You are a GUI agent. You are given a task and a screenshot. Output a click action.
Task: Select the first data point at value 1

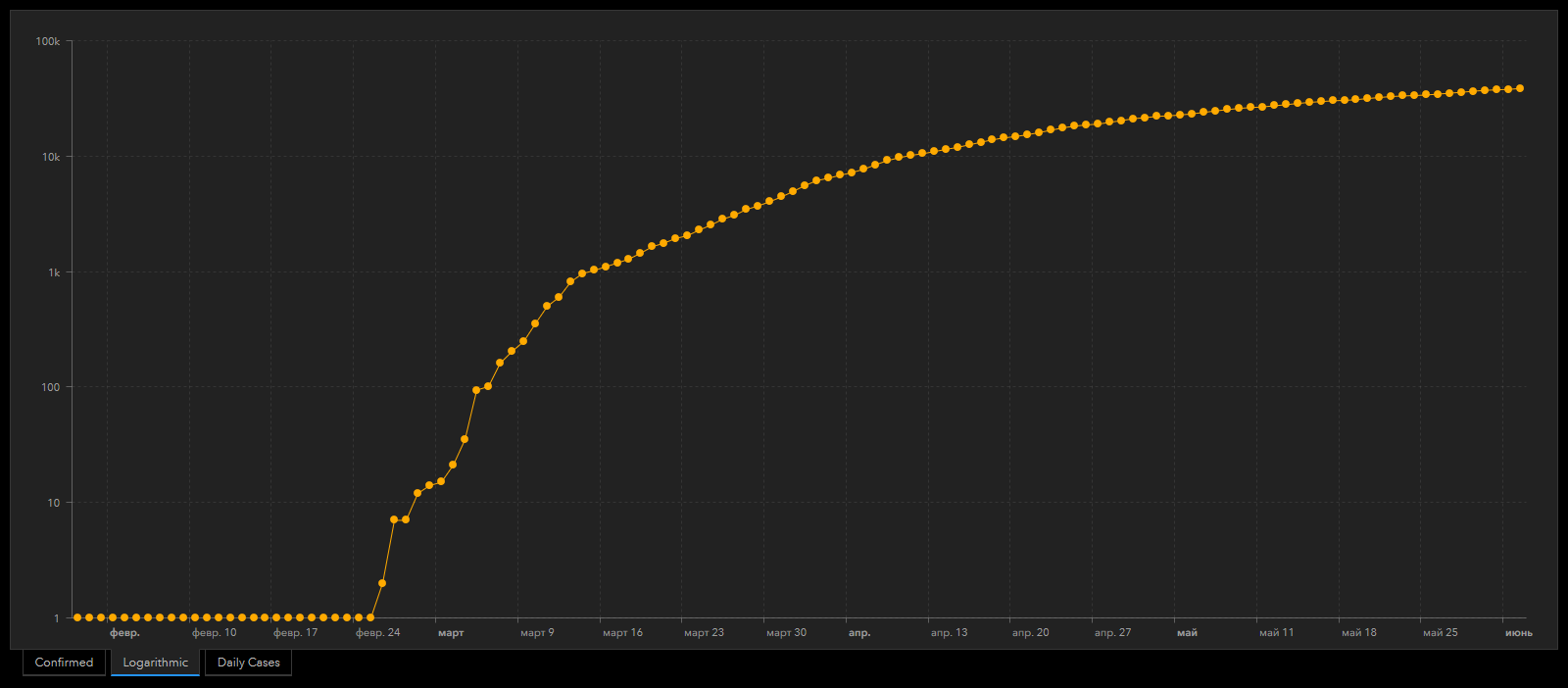77,617
